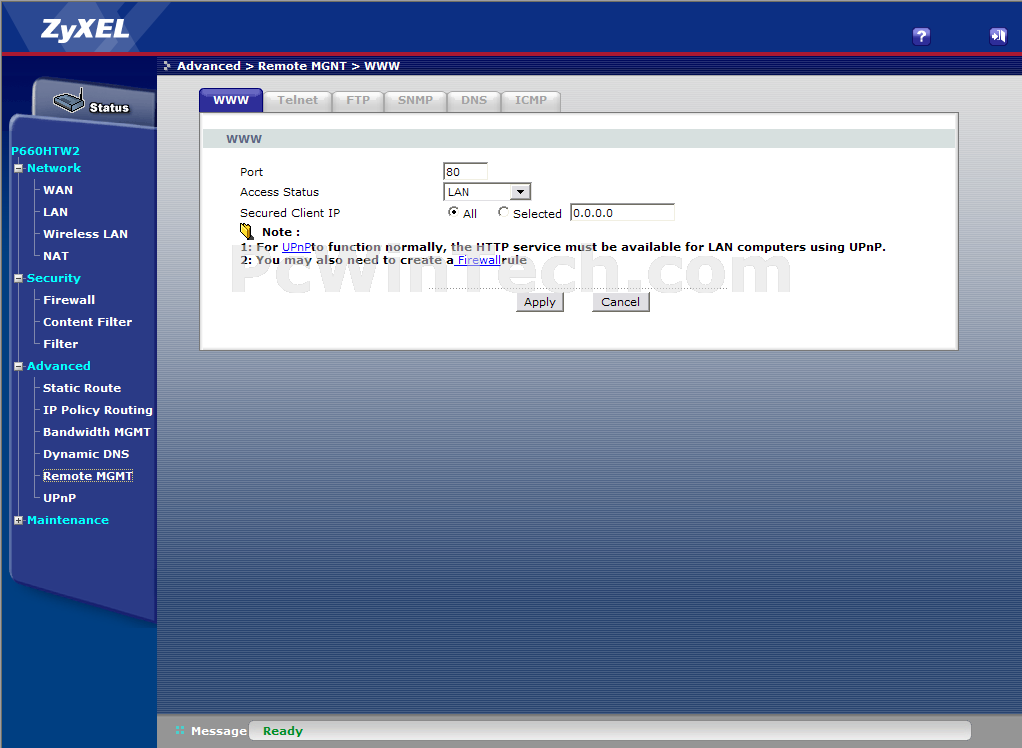Viewport: 1022px width, 748px height.
Task: Expand the Maintenance tree section
Action: pos(18,520)
